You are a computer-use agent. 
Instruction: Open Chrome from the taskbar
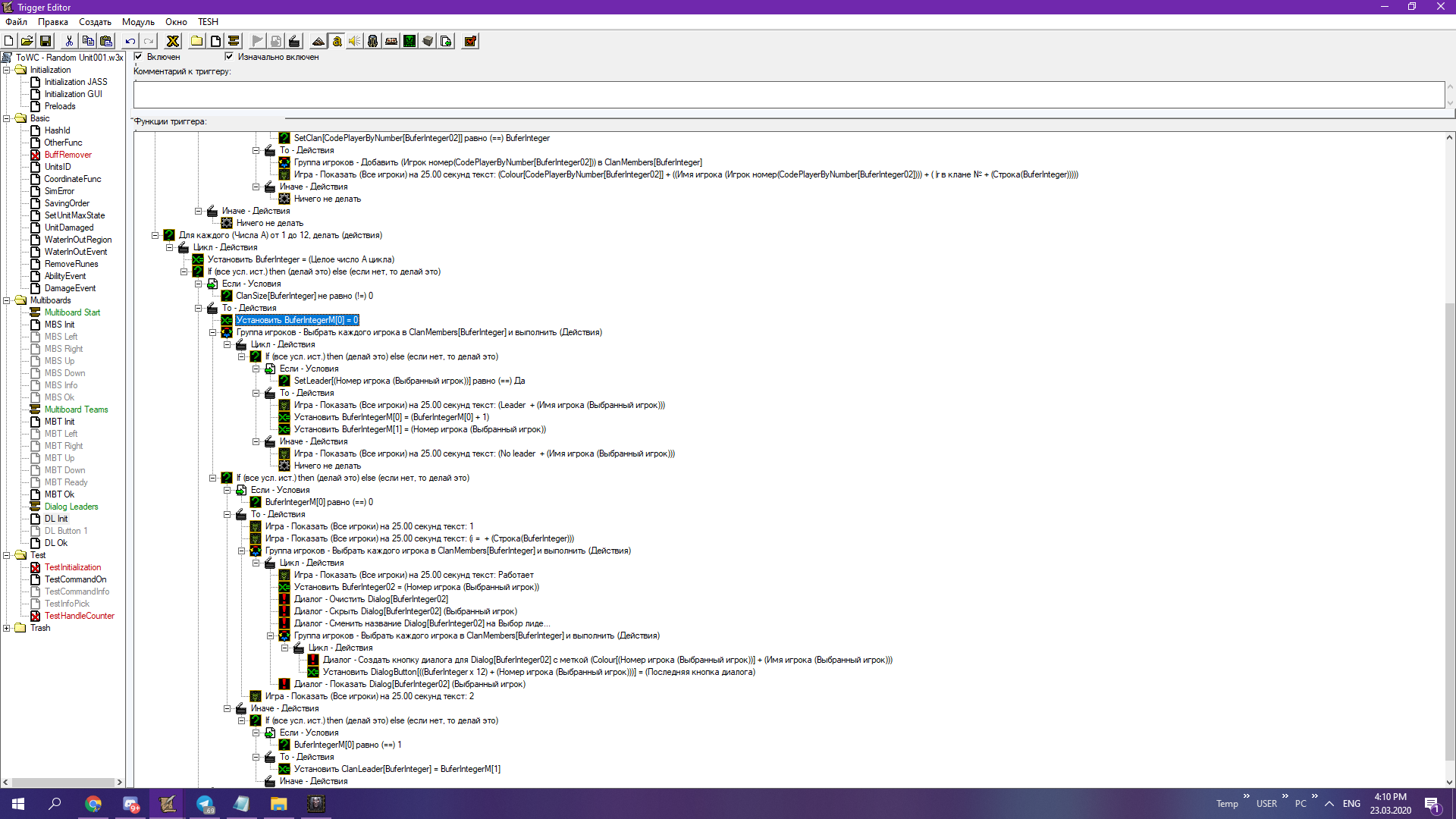[x=93, y=804]
